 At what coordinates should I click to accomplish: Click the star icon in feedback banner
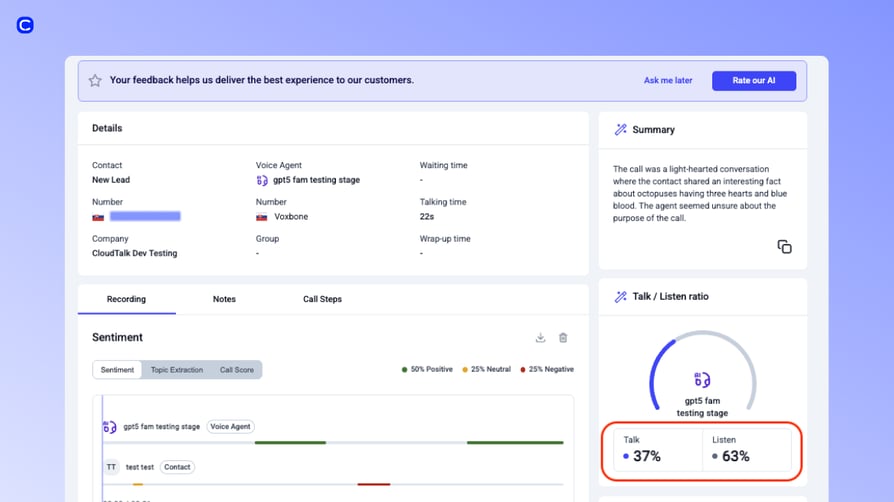point(95,80)
